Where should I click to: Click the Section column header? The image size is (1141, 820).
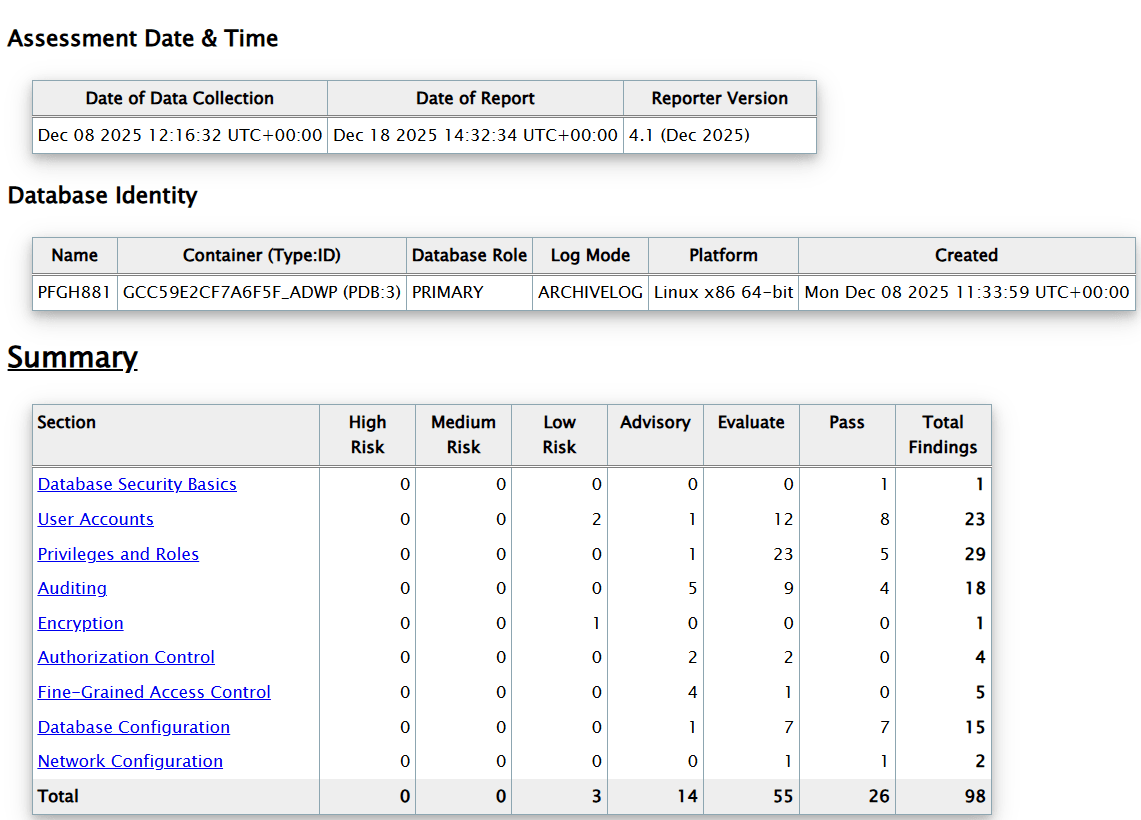pos(175,435)
